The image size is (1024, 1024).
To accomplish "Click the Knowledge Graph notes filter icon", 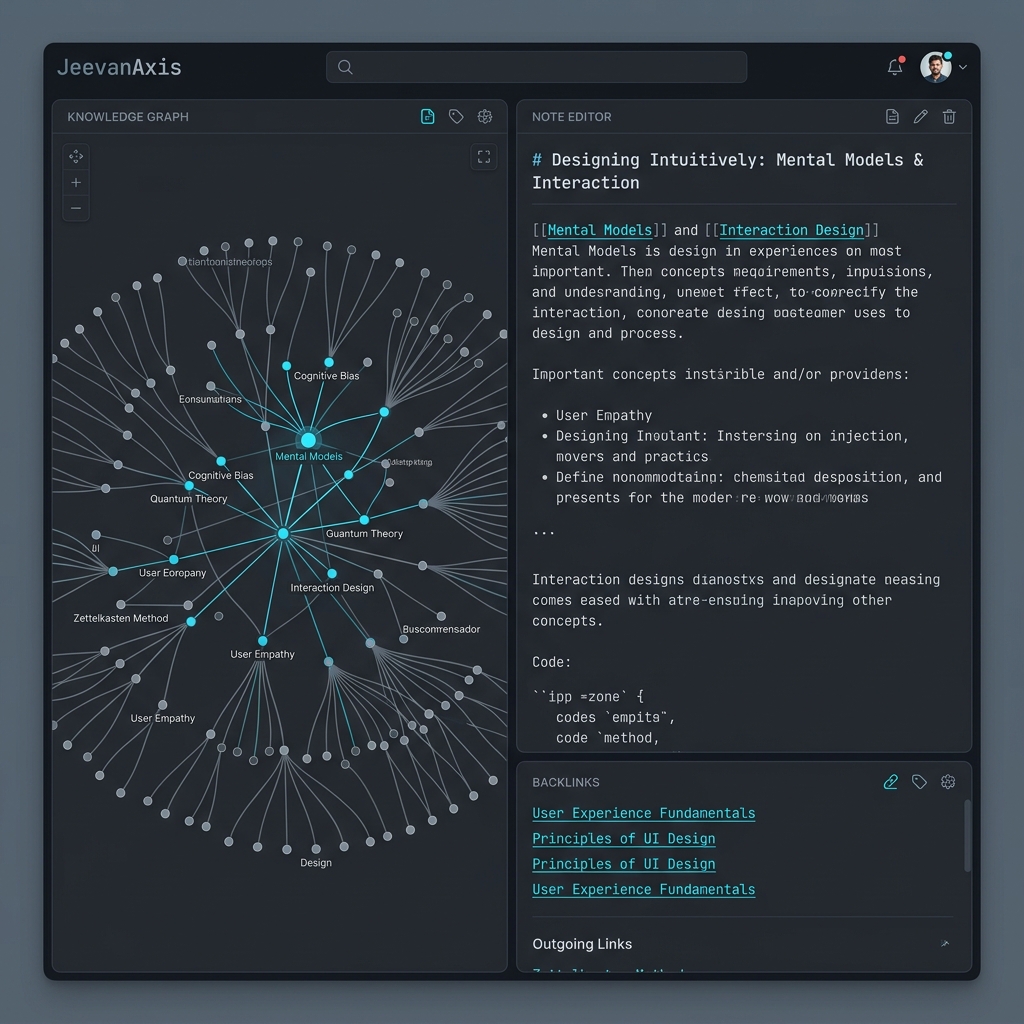I will tap(427, 117).
